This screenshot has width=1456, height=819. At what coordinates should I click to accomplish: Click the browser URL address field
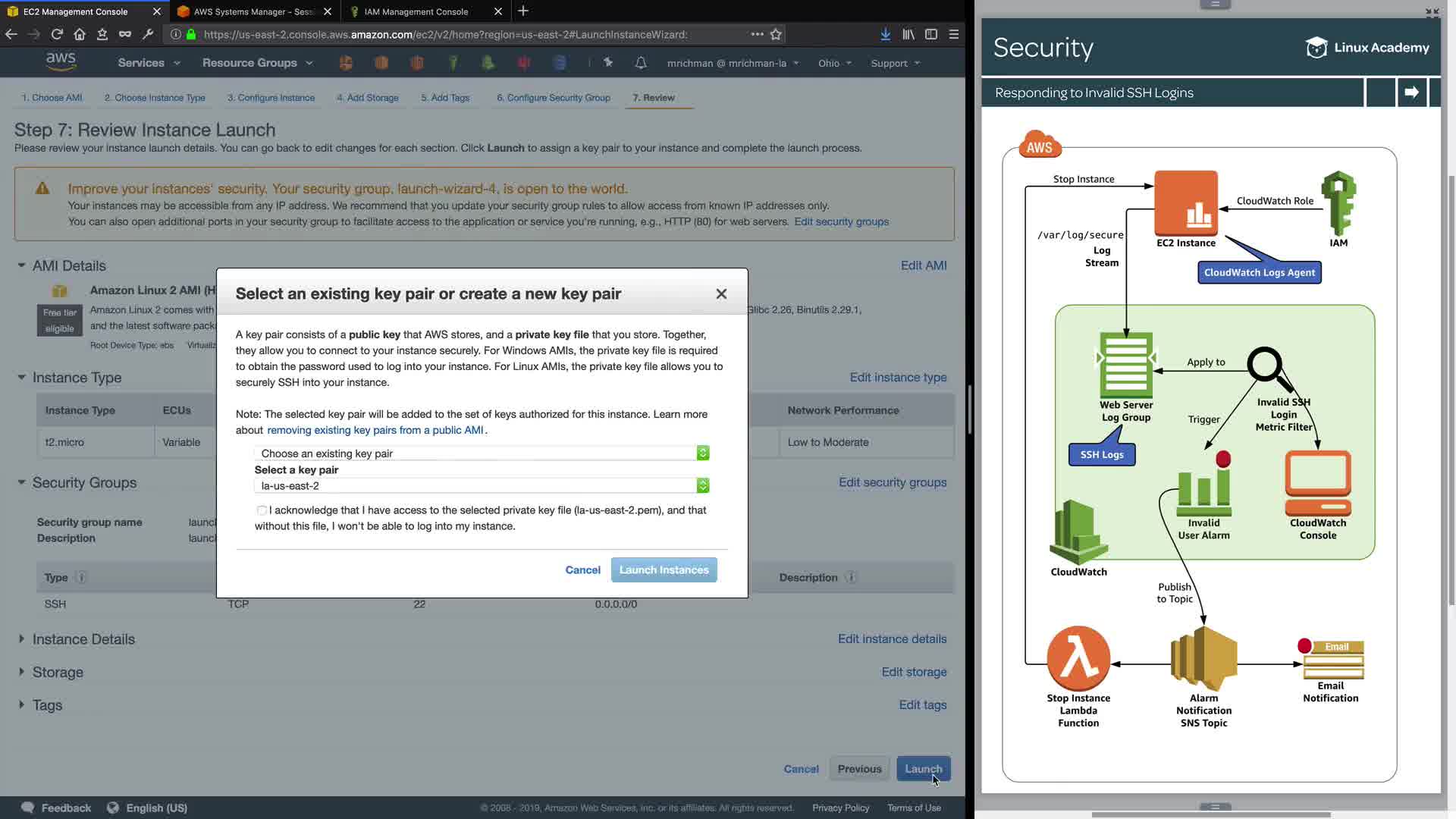455,34
